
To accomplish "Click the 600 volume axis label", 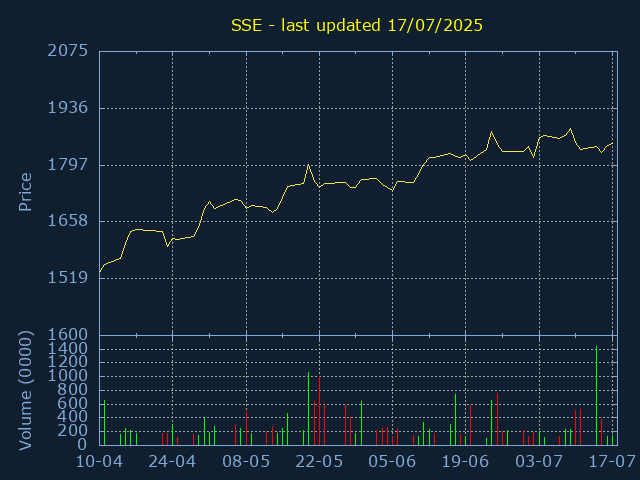I will 73,403.
